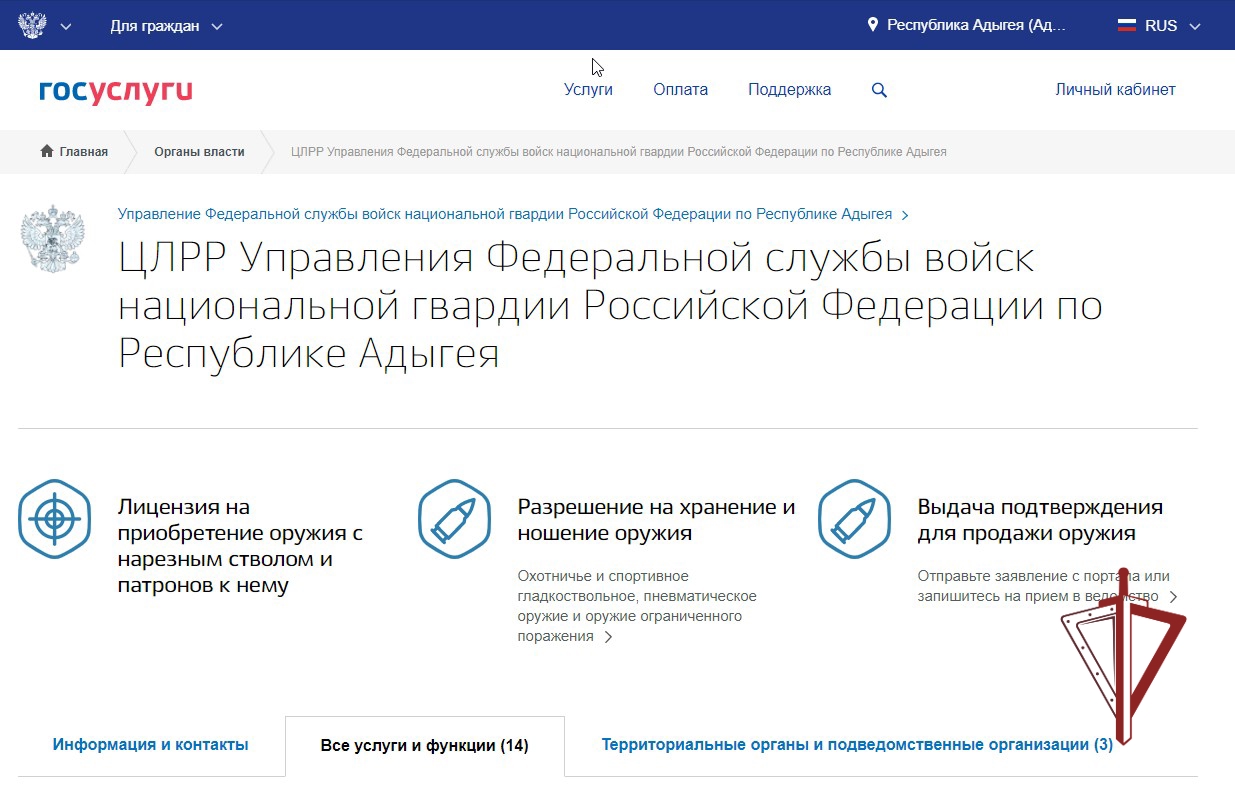Open Лицензия на приобретение оружия service
The image size is (1235, 797).
tap(240, 546)
